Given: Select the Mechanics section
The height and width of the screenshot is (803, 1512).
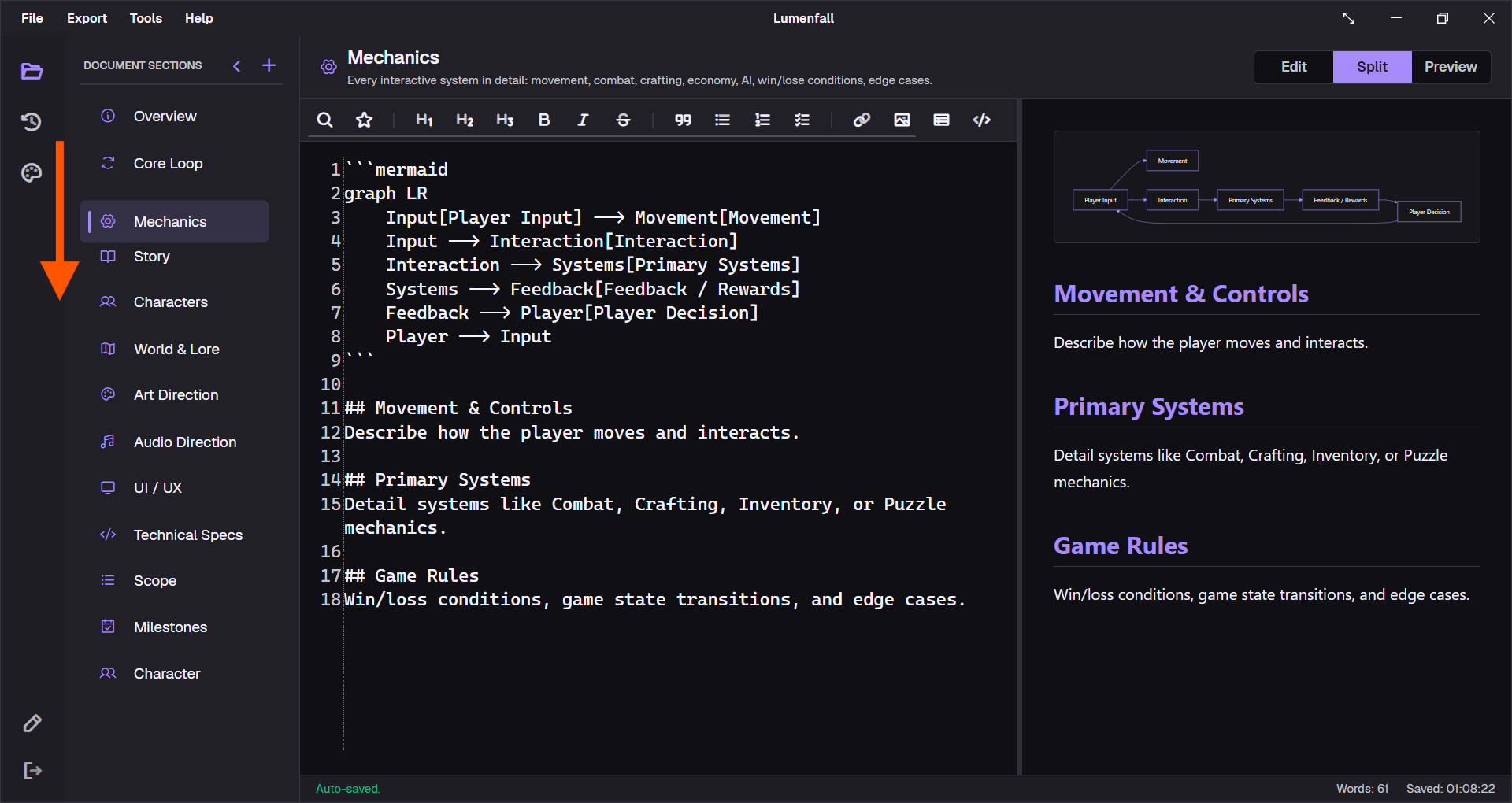Looking at the screenshot, I should [175, 222].
